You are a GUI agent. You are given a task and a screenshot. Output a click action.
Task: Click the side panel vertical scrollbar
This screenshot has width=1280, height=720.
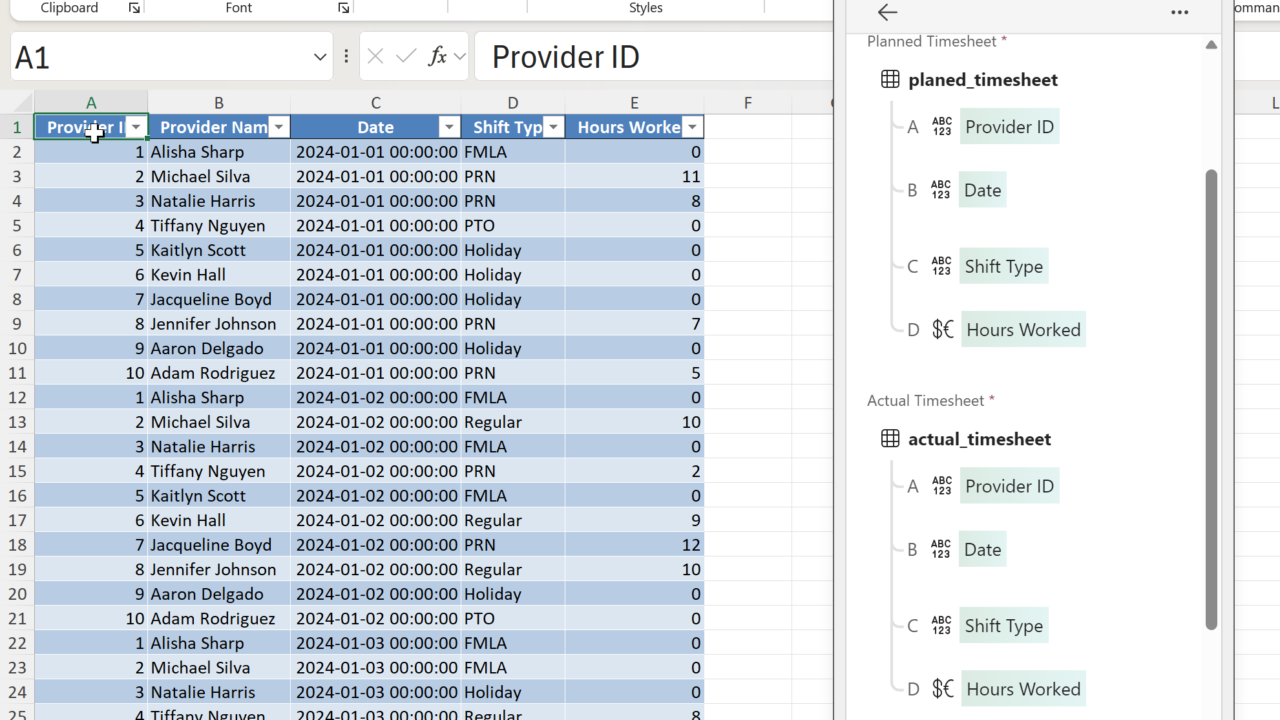point(1211,400)
